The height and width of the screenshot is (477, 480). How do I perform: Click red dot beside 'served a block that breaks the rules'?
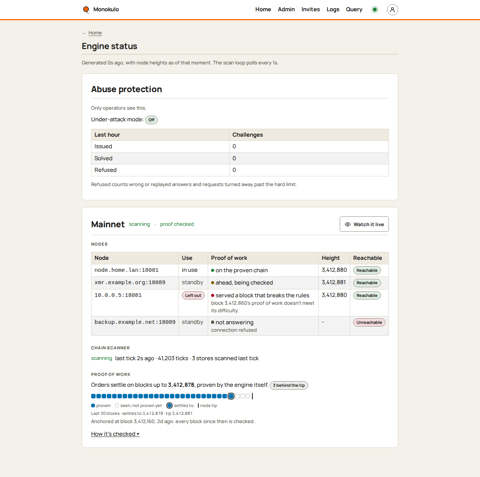pyautogui.click(x=213, y=295)
